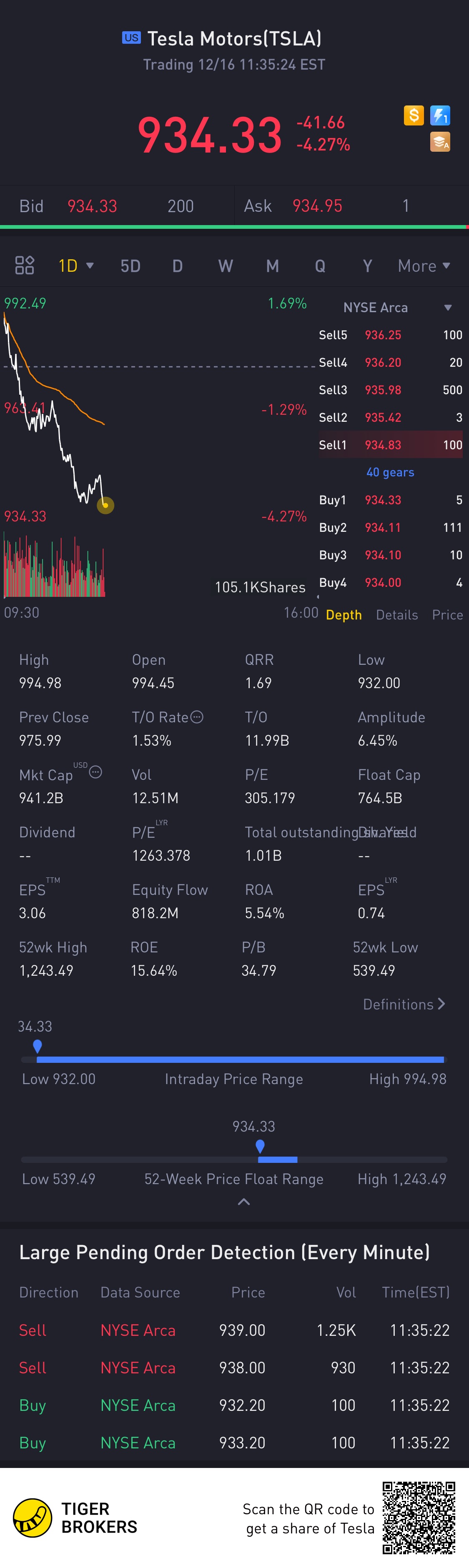469x1568 pixels.
Task: Tap the 105.1KShares volume label
Action: (x=260, y=587)
